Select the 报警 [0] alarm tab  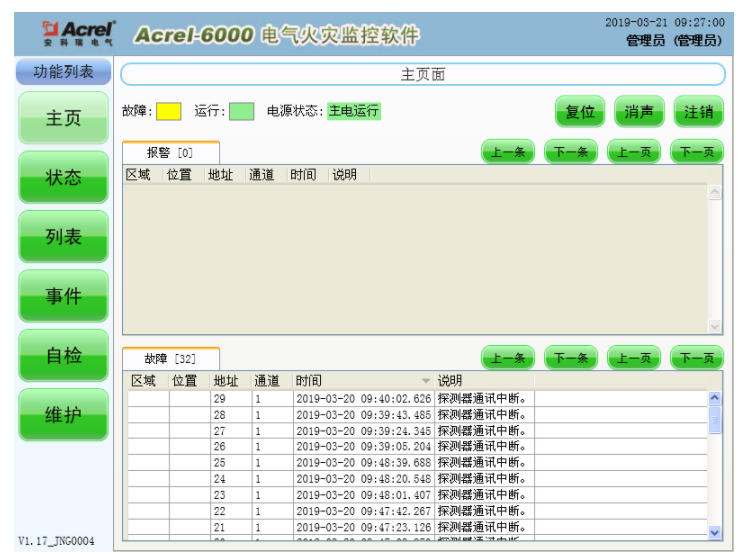pyautogui.click(x=170, y=153)
